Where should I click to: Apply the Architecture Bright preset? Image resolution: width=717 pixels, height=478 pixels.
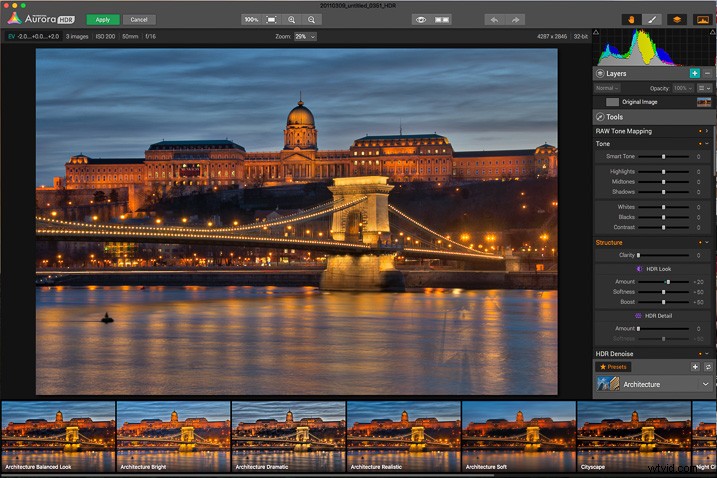point(174,436)
